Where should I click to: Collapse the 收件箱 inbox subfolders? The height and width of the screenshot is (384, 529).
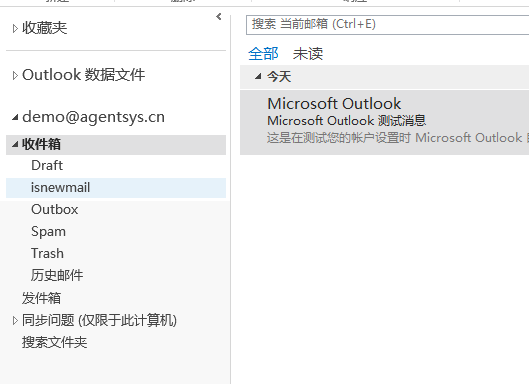point(15,144)
